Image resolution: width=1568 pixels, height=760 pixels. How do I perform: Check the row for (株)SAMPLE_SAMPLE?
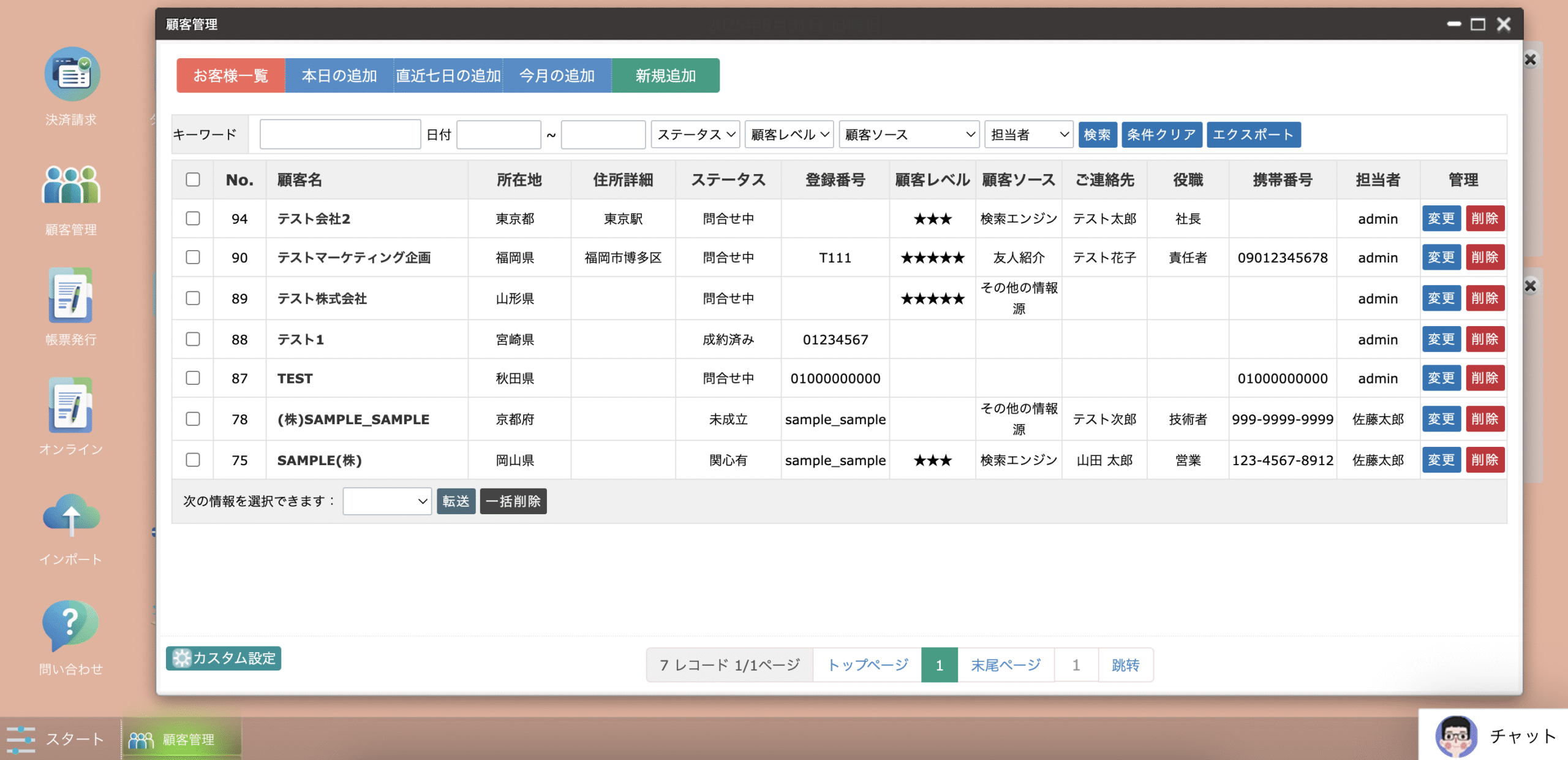[193, 419]
